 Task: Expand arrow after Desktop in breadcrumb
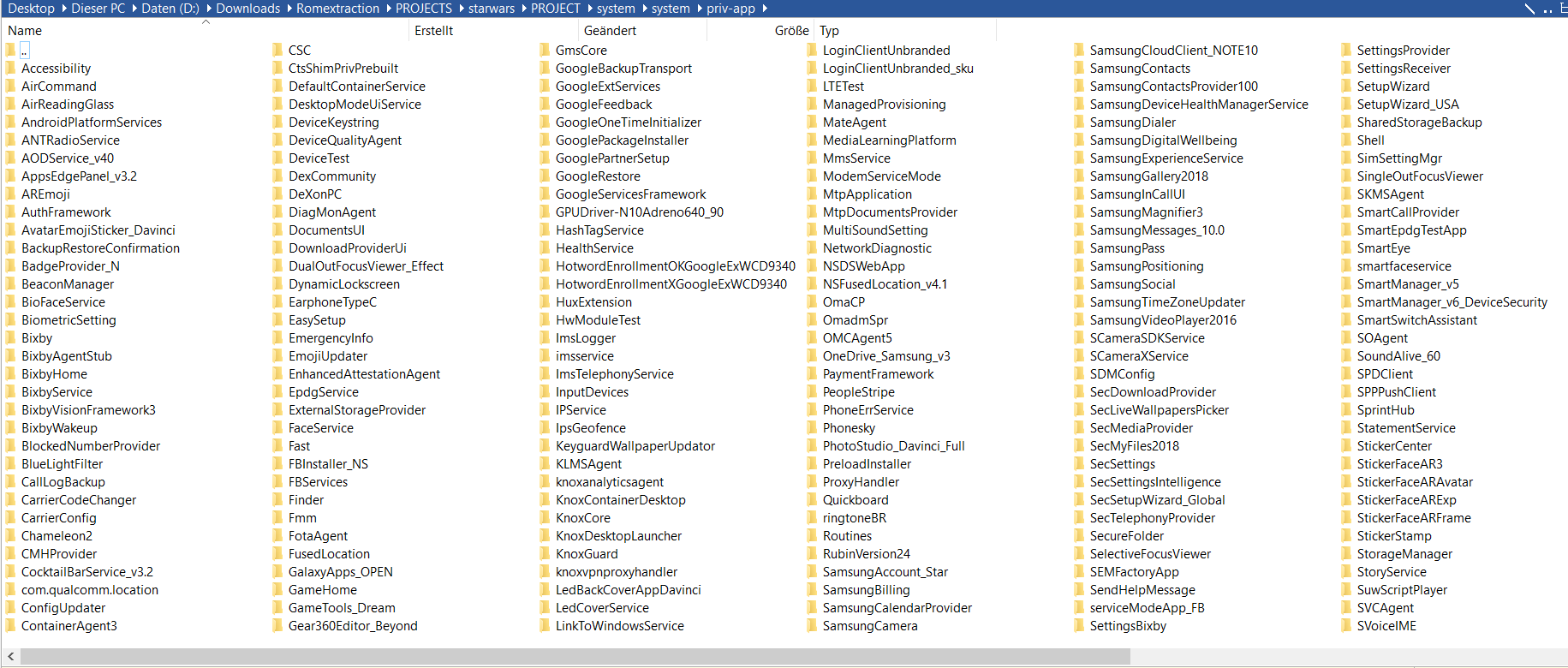tap(63, 9)
